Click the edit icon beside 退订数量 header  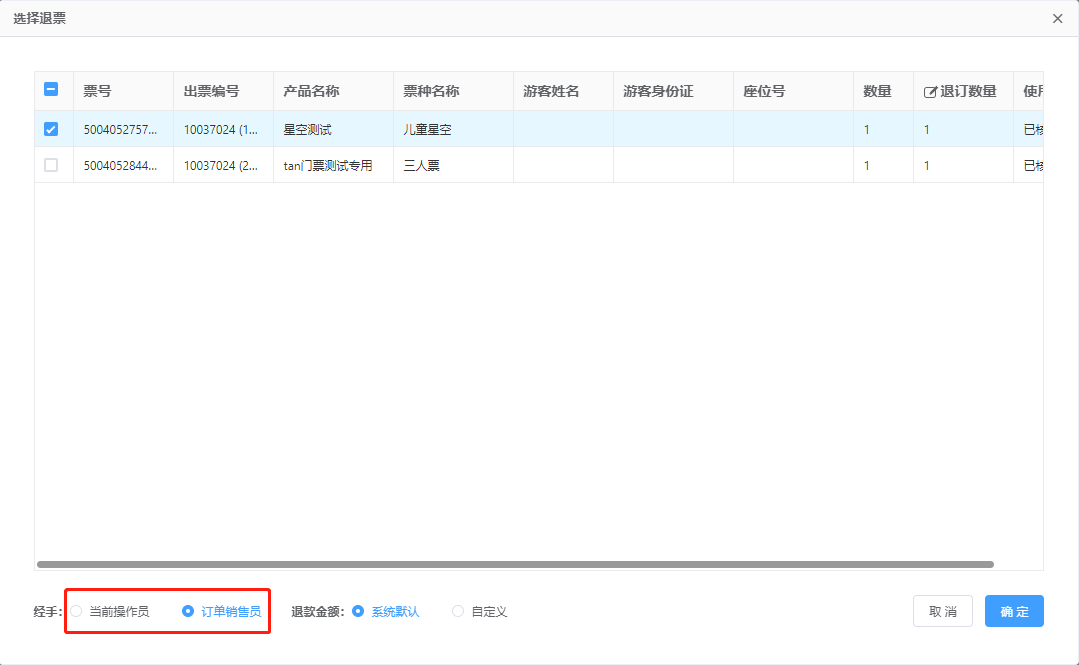click(x=930, y=92)
